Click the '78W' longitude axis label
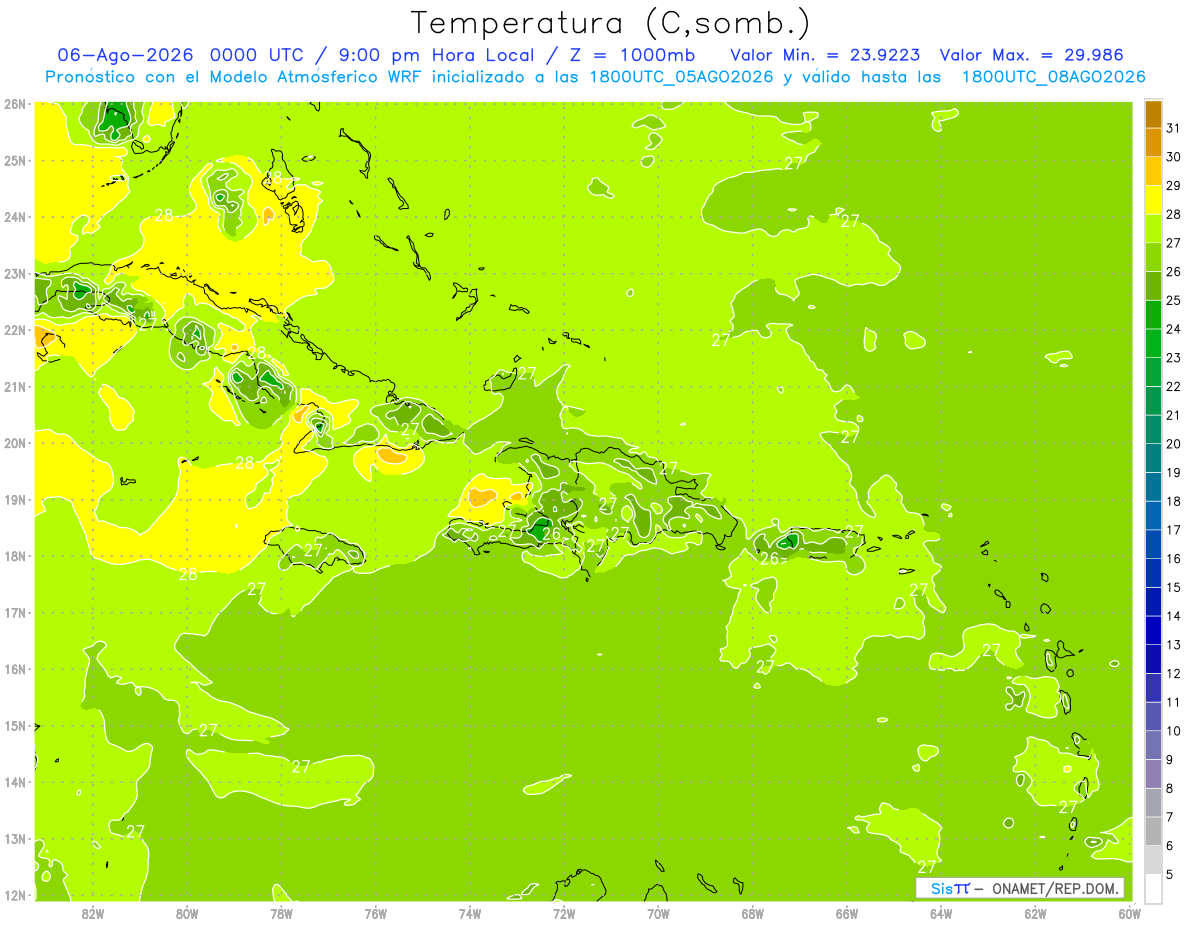Image resolution: width=1200 pixels, height=927 pixels. pyautogui.click(x=281, y=913)
